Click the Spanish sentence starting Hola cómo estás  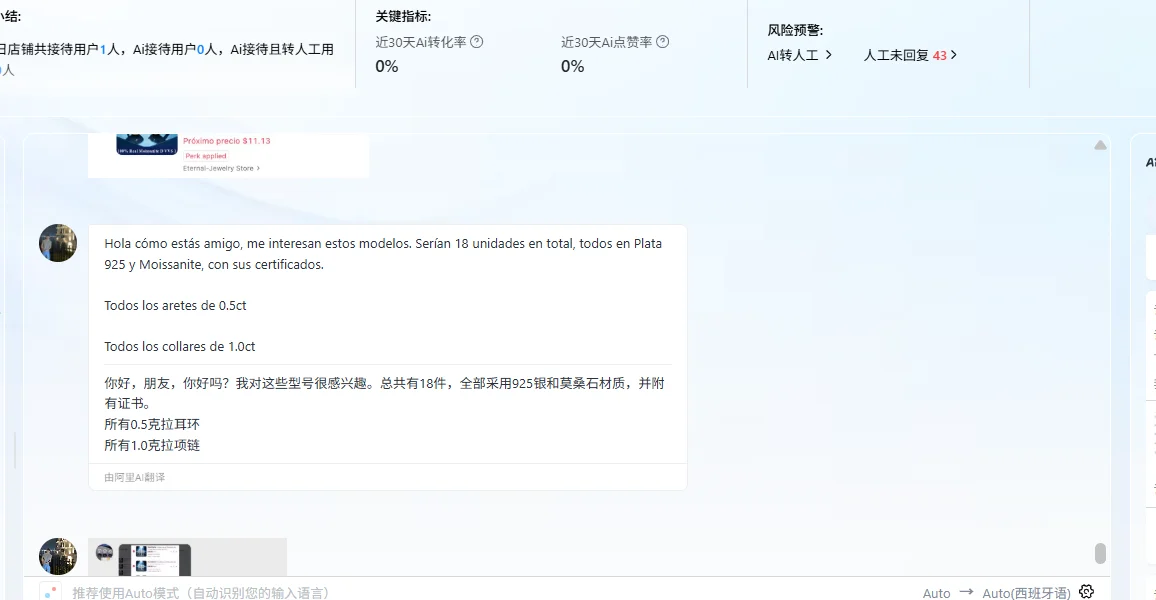[x=383, y=254]
